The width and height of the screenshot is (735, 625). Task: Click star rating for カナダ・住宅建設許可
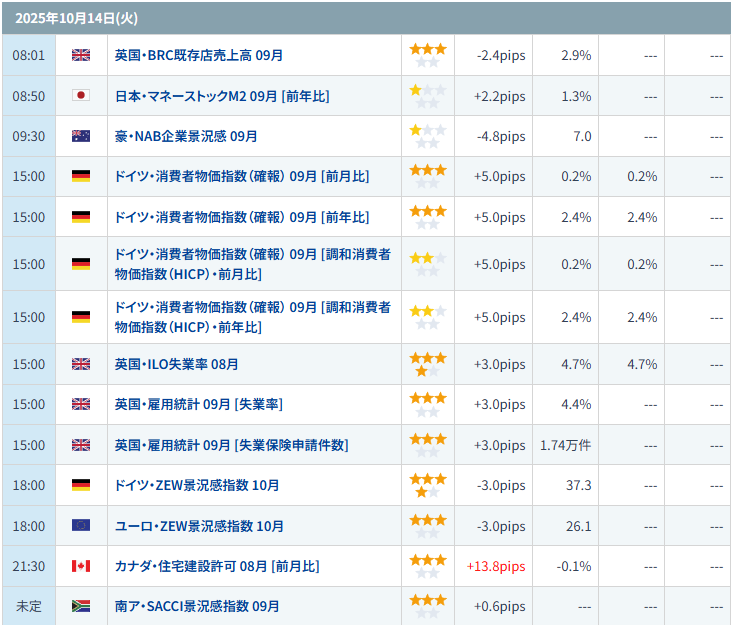click(x=427, y=566)
